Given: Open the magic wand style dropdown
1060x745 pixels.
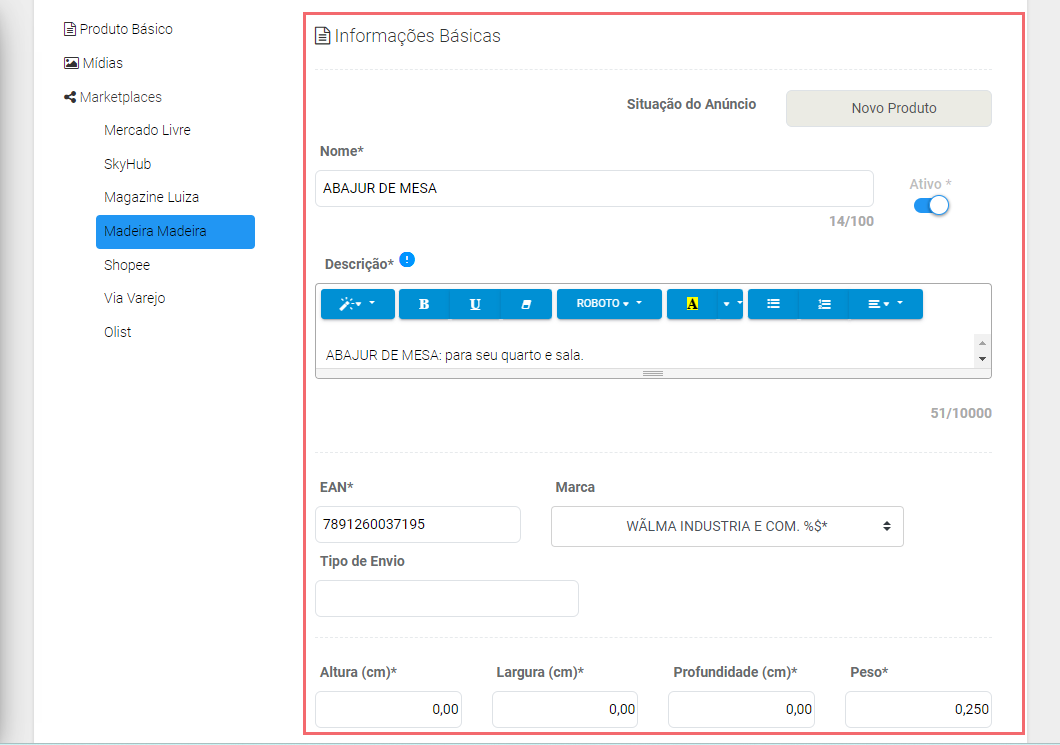Looking at the screenshot, I should click(358, 304).
